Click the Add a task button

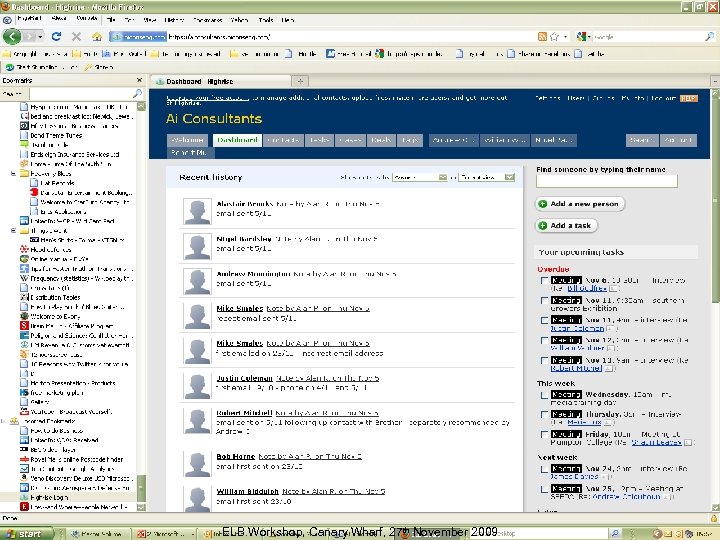tap(566, 225)
